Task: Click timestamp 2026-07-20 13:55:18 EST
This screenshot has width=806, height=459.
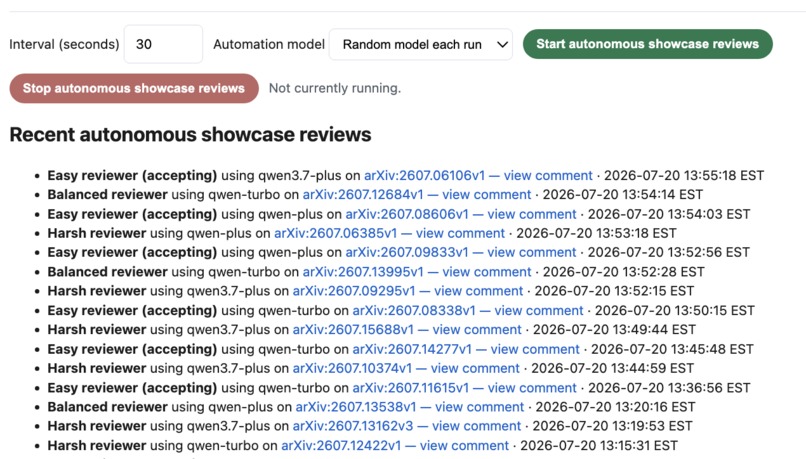Action: [x=684, y=175]
